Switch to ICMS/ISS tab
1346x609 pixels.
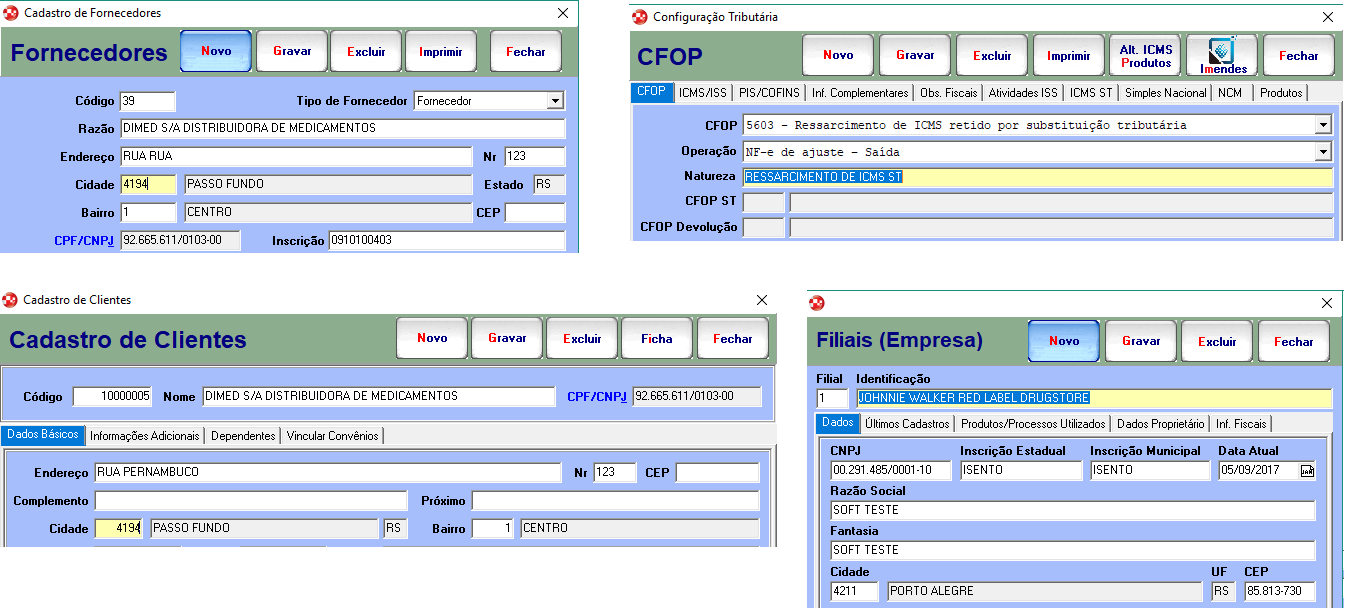click(x=703, y=93)
